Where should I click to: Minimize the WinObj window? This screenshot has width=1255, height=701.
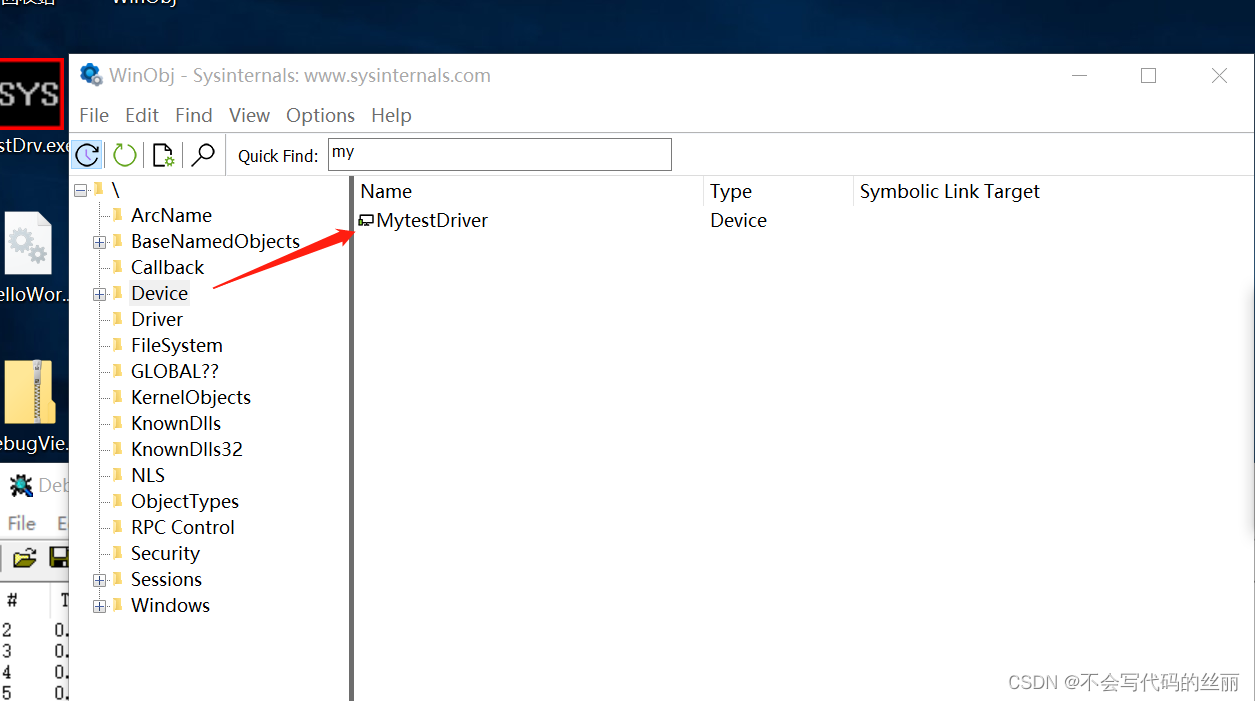[1079, 75]
